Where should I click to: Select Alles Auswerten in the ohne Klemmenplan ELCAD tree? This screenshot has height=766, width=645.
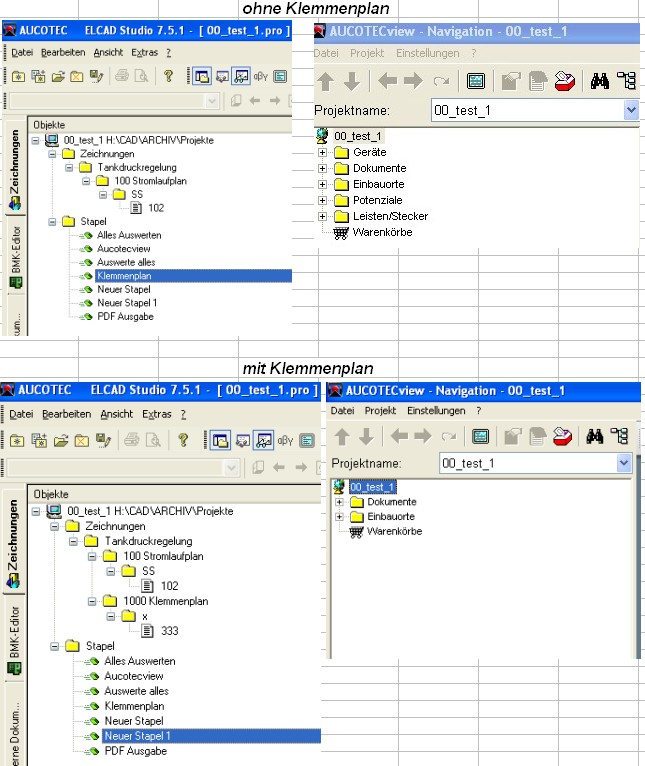[129, 235]
